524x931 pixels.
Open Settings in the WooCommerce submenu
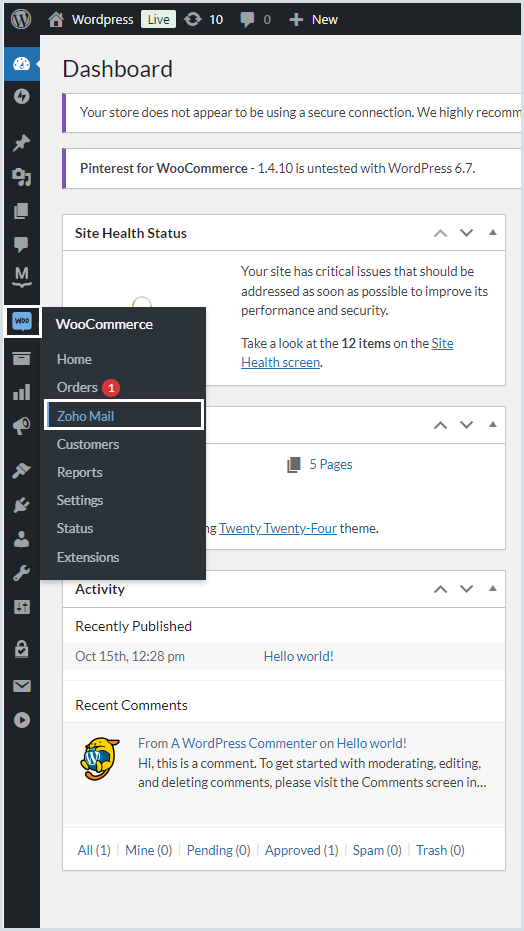pos(80,500)
